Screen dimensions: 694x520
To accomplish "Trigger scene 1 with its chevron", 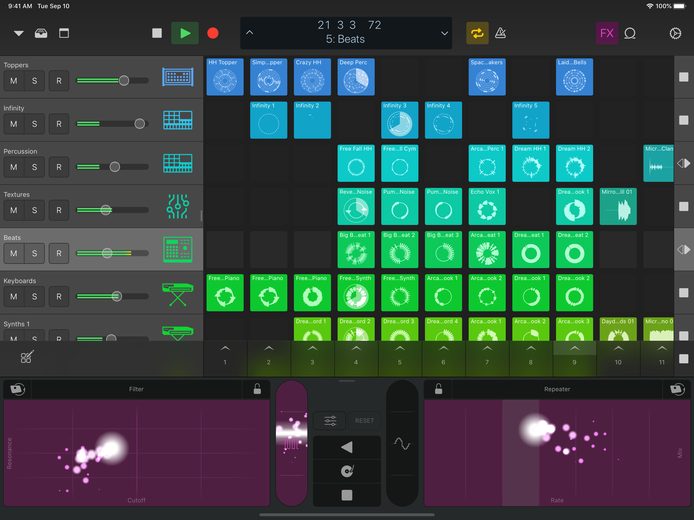I will 225,349.
